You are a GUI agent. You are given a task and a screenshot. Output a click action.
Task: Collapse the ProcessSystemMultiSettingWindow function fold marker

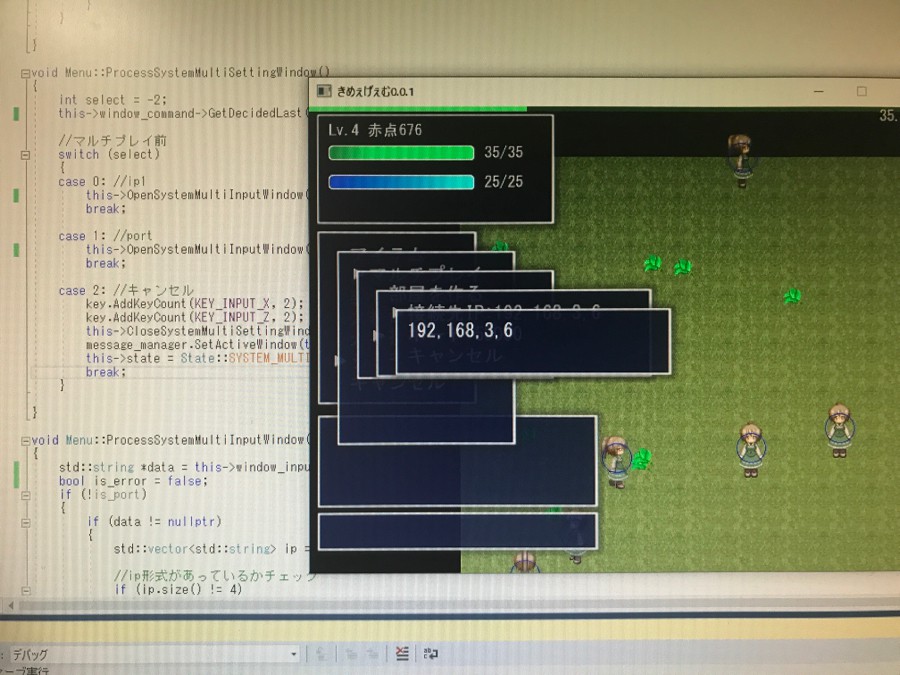pos(25,74)
